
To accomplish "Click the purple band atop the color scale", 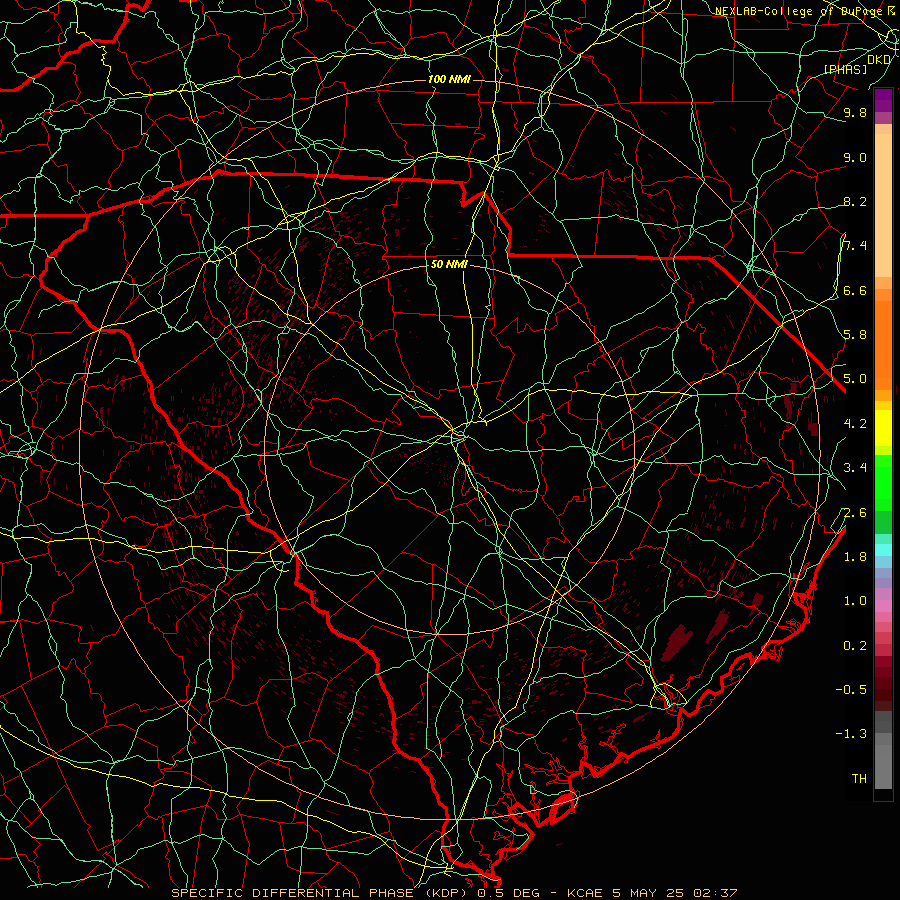I will click(883, 100).
